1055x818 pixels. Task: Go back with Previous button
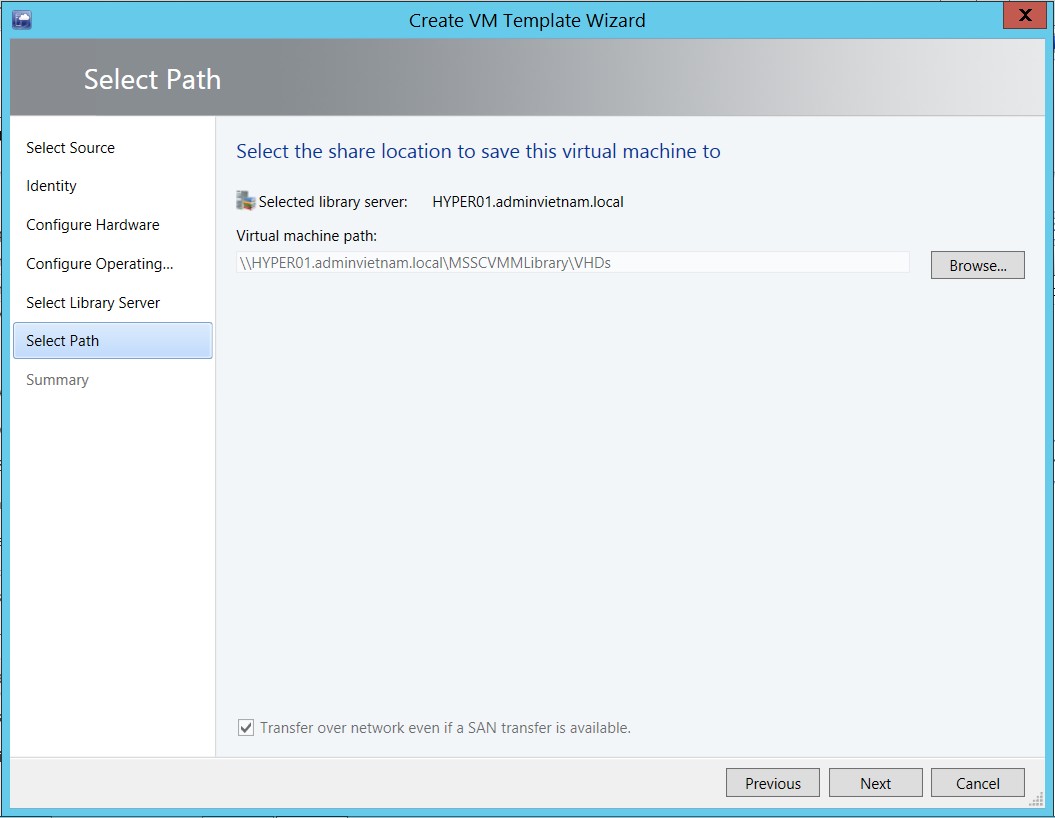[772, 783]
